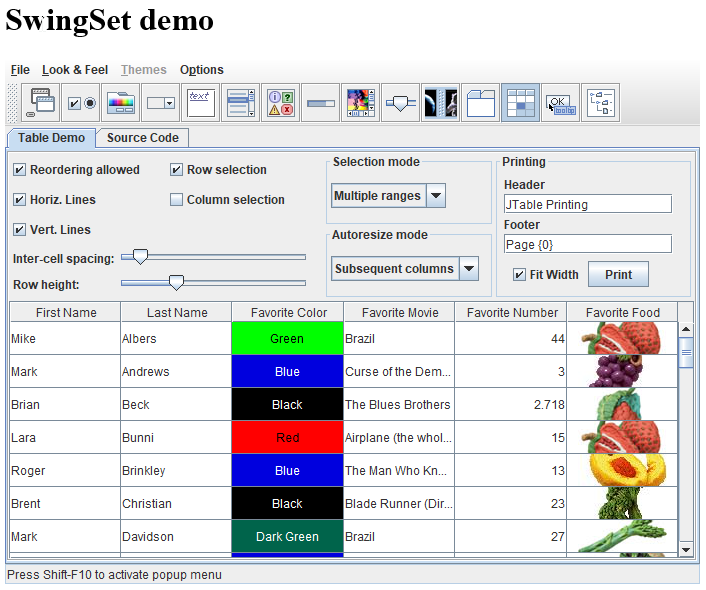
Task: Click the Row height slider knob
Action: pos(176,282)
